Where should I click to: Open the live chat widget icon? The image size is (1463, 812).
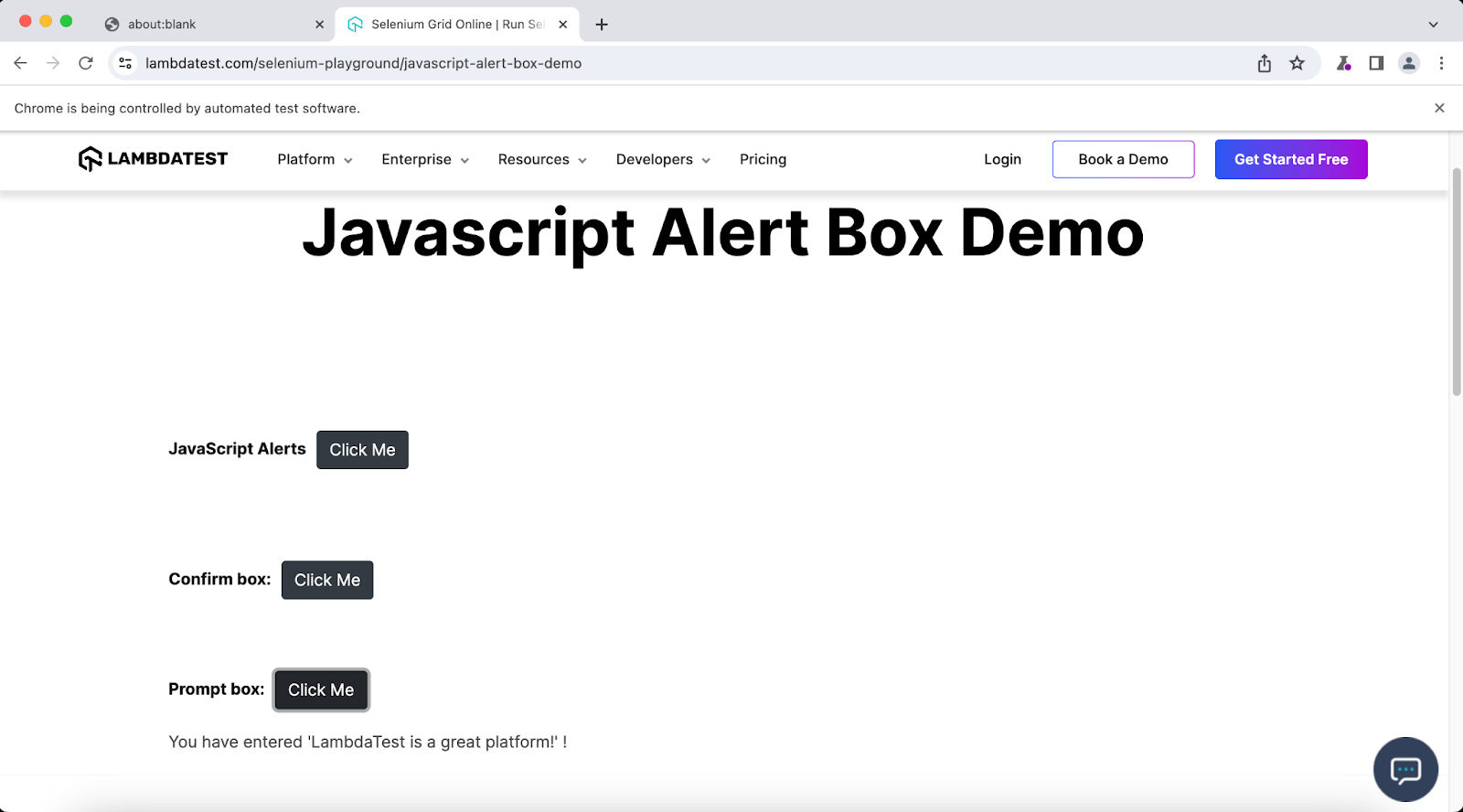point(1405,770)
